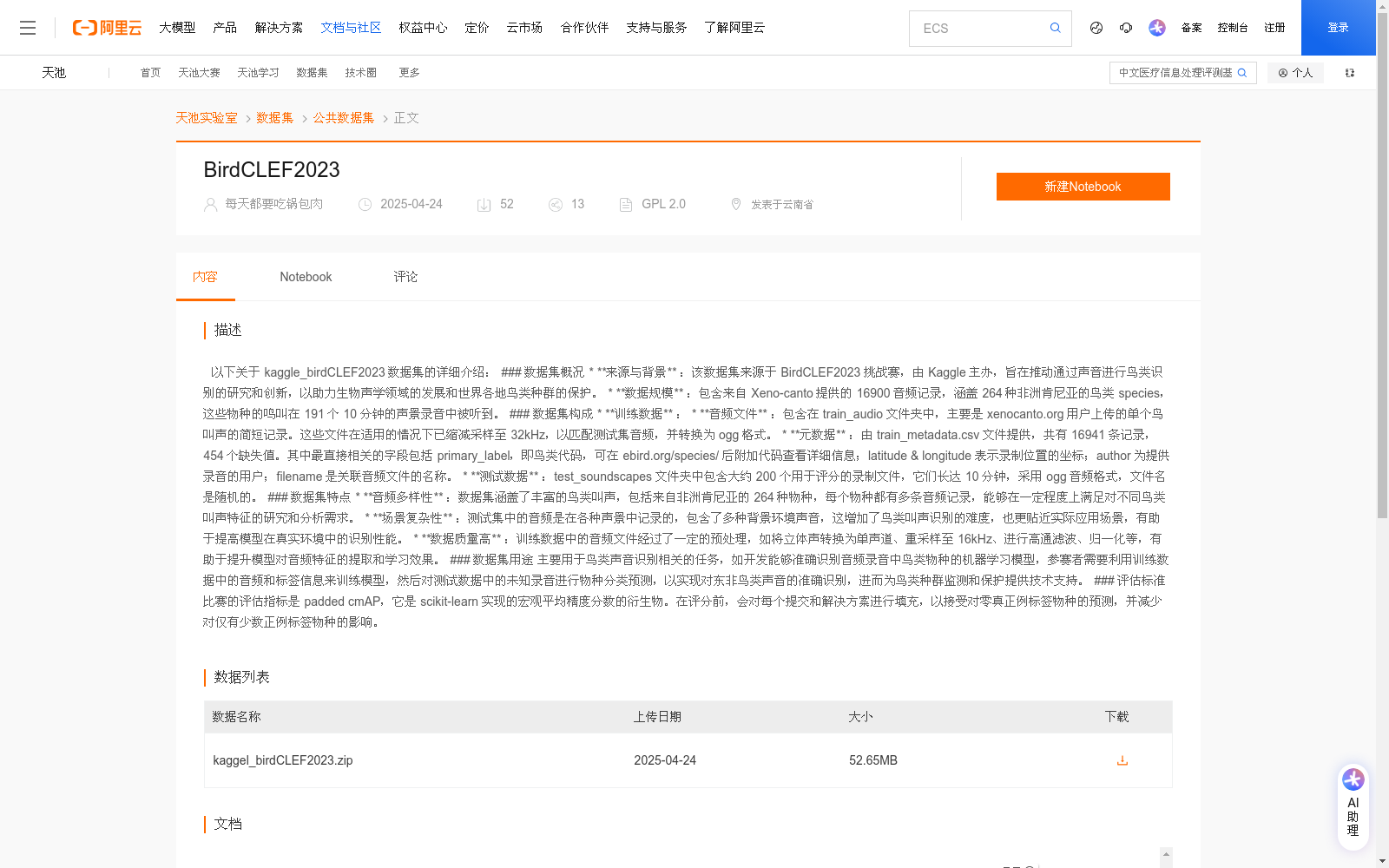Go to 天池实验室 breadcrumb link
This screenshot has width=1389, height=868.
tap(207, 118)
